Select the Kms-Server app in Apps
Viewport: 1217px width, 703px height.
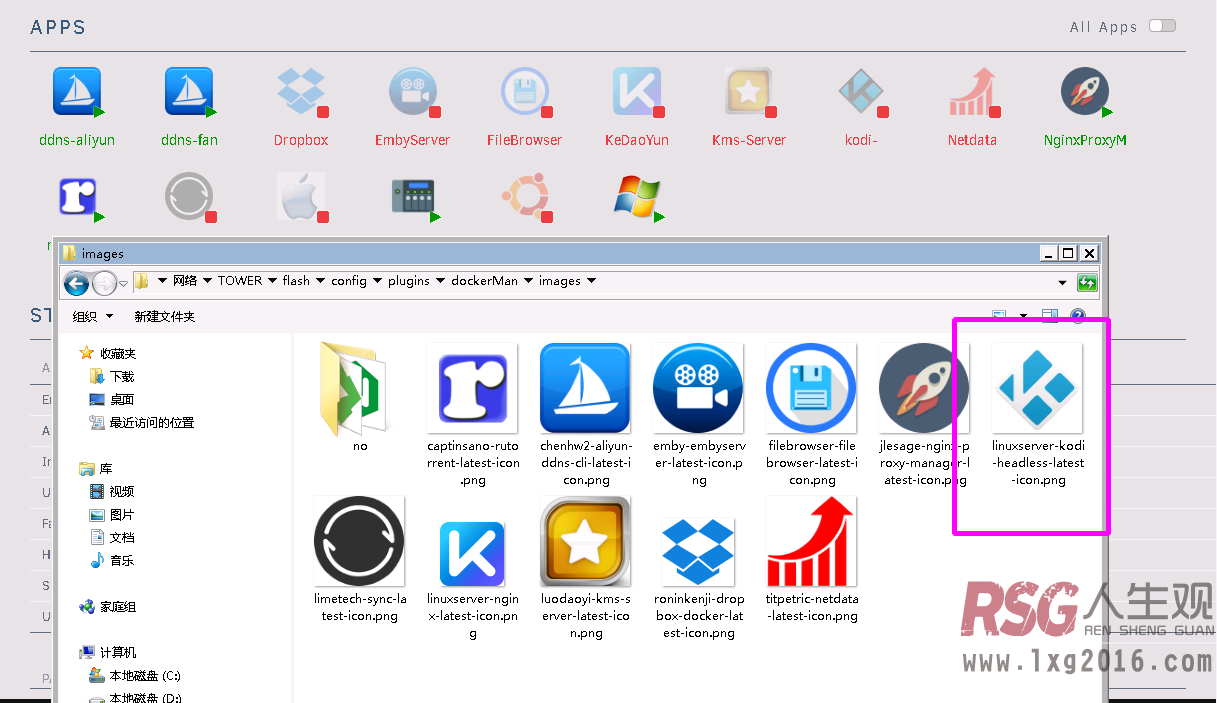(749, 93)
